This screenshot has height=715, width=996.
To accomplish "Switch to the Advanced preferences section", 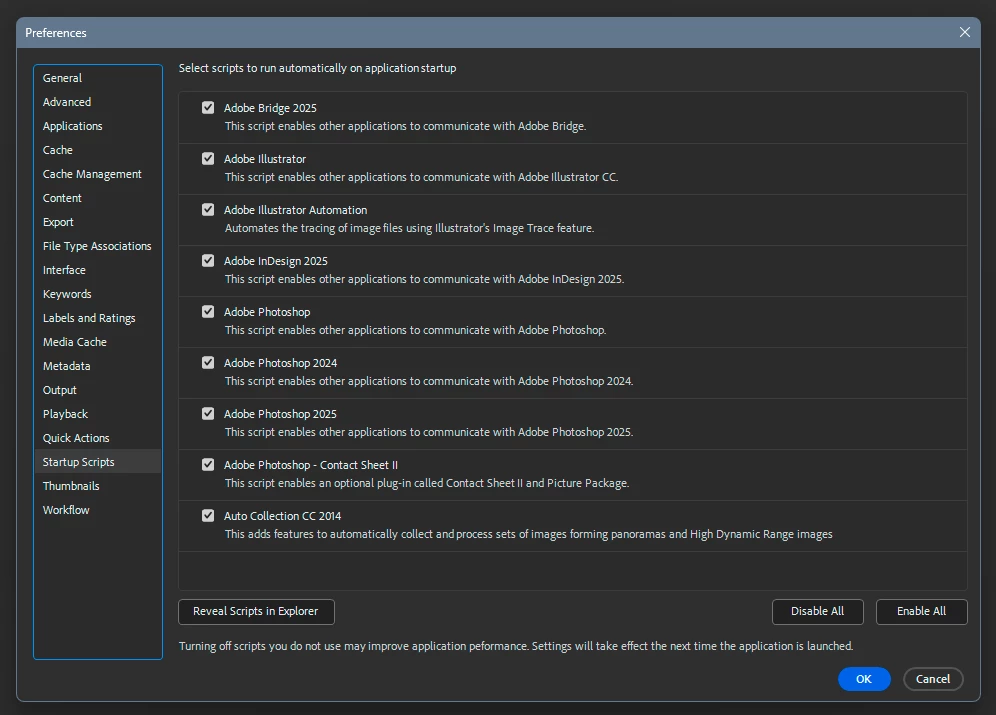I will point(98,102).
